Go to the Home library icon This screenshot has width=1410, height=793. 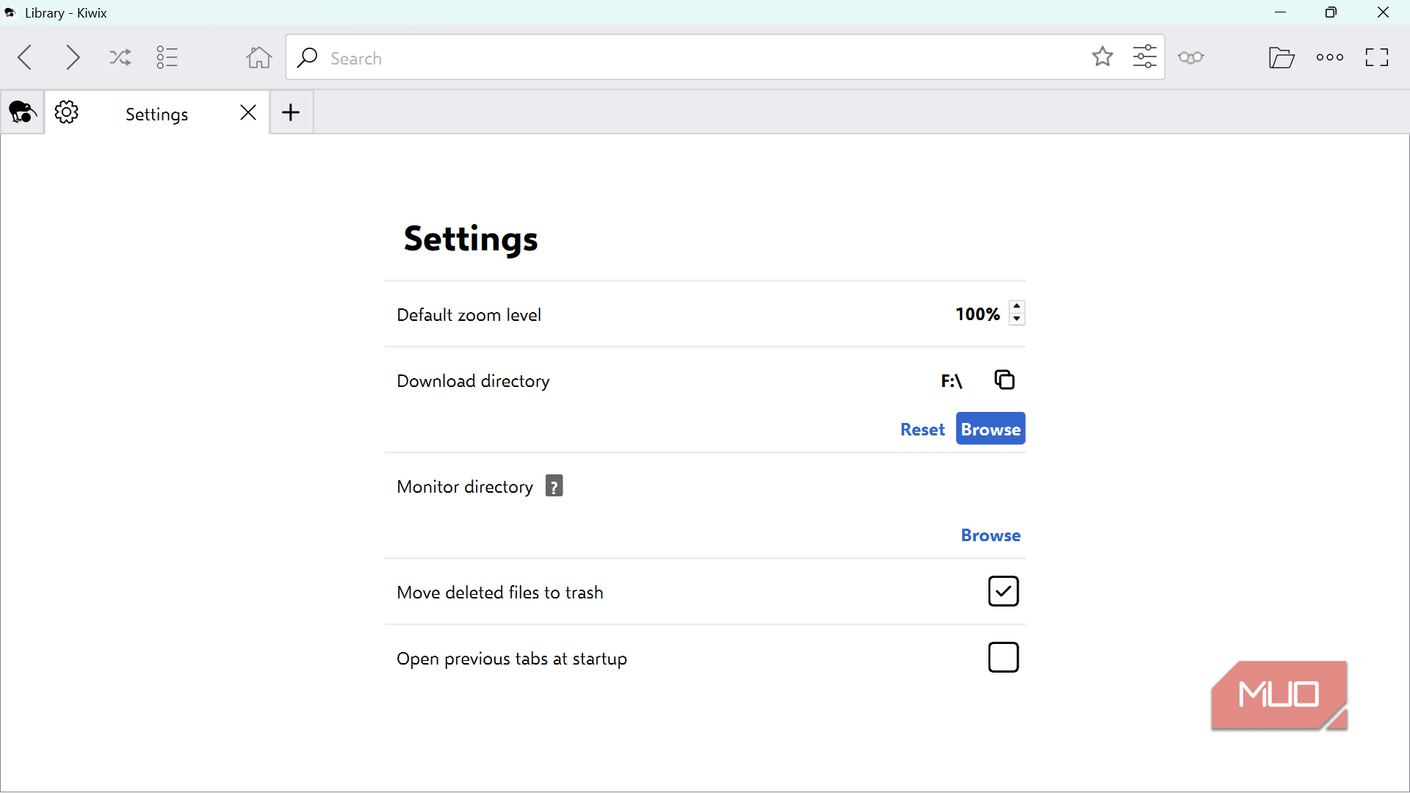[x=259, y=58]
